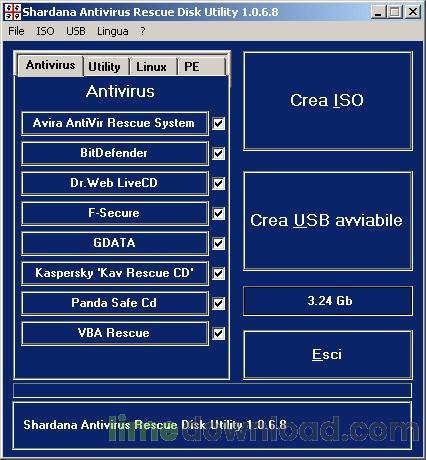Click the Antivirus heading in the panel
The image size is (426, 460).
[120, 91]
